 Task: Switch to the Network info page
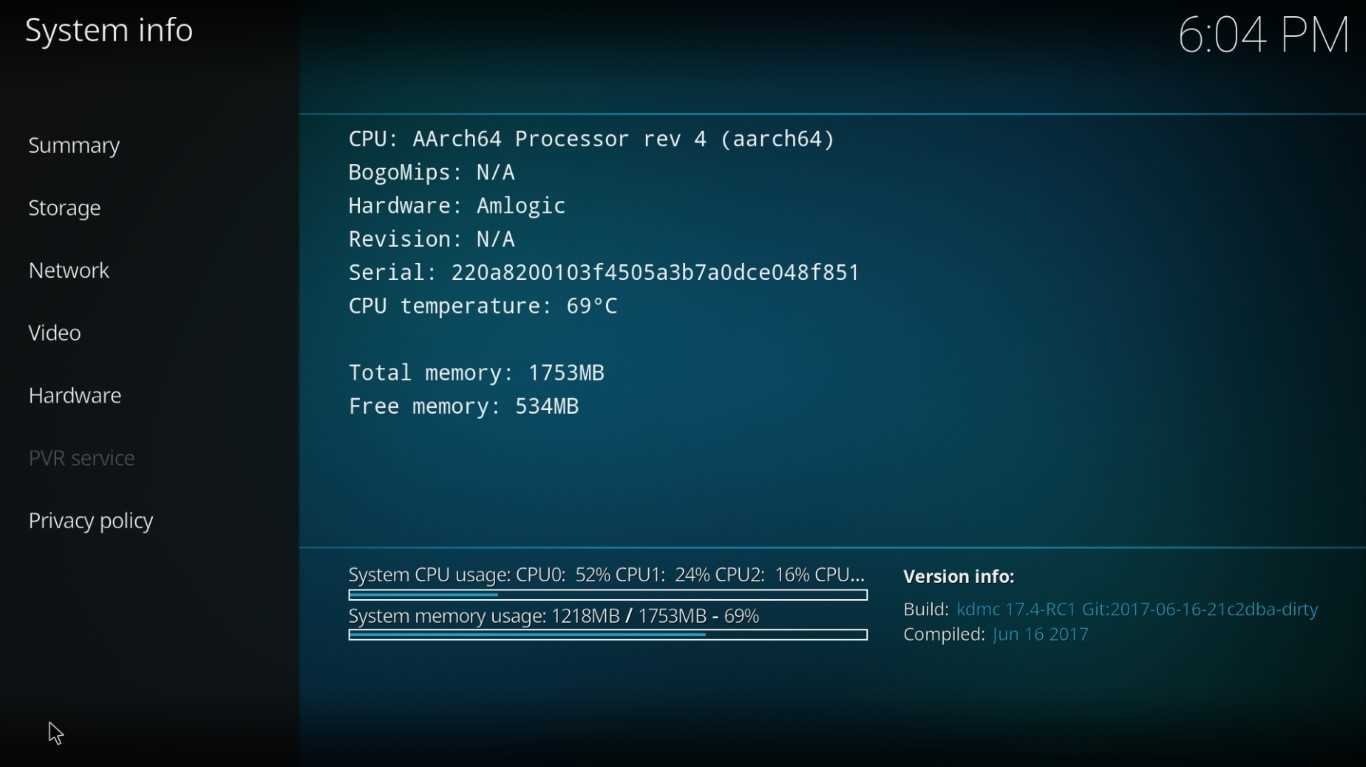[69, 271]
